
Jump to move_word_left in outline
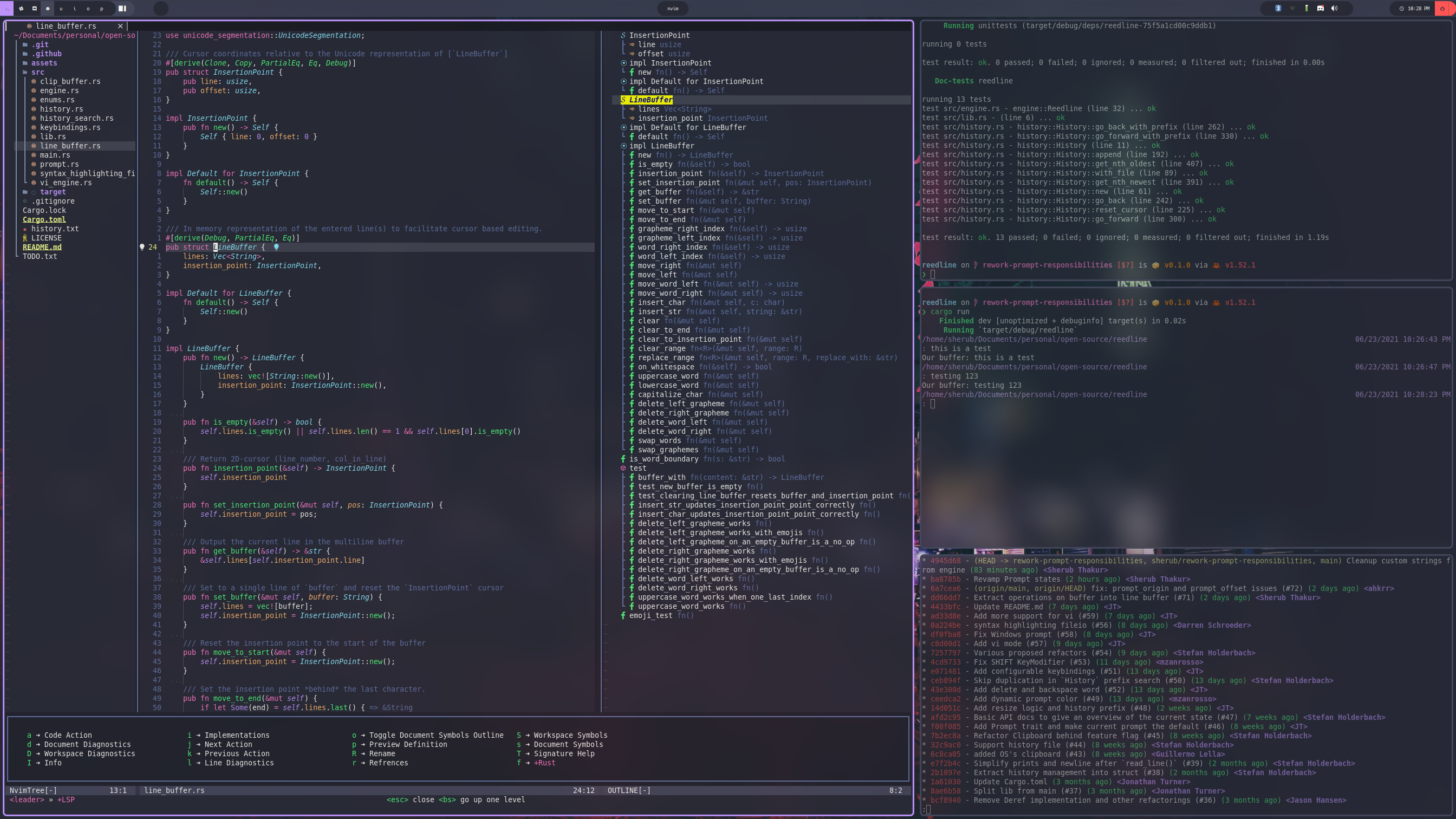[667, 284]
